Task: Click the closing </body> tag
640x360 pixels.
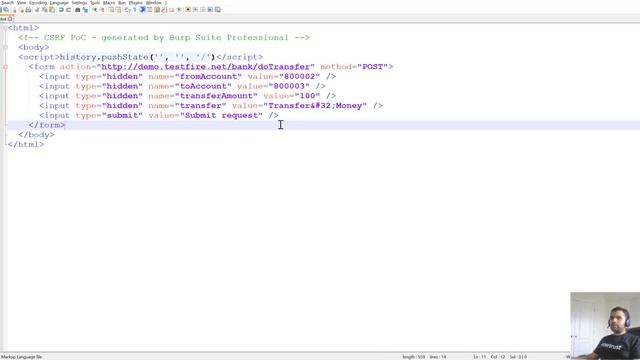Action: [36, 135]
